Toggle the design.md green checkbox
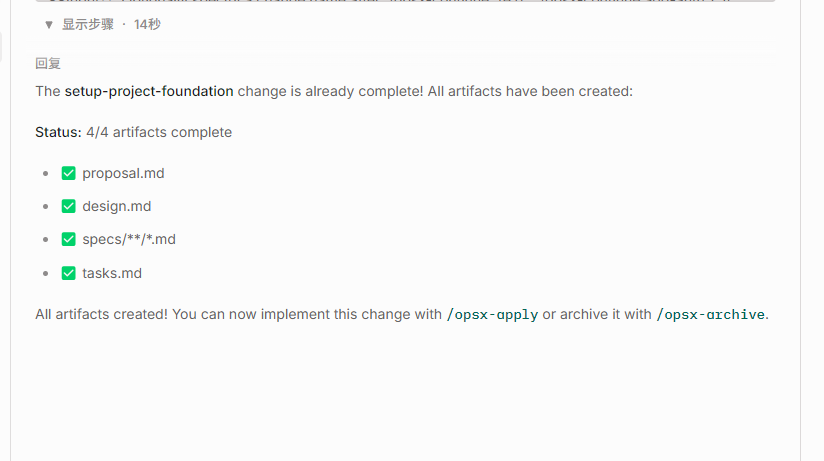Screen dimensions: 824x461 68,206
